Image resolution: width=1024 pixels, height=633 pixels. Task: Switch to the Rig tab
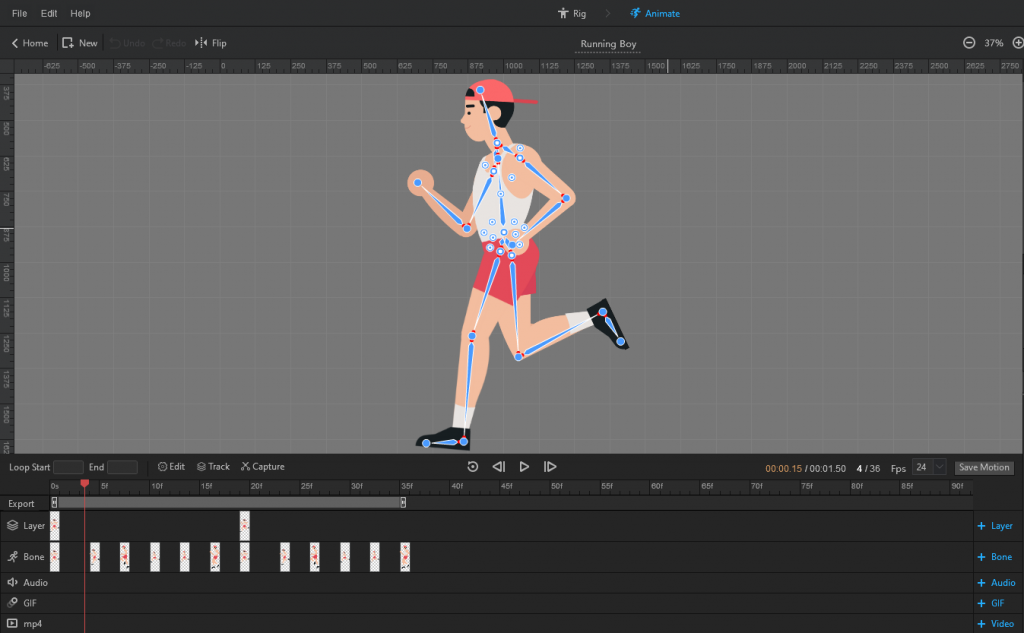coord(571,14)
